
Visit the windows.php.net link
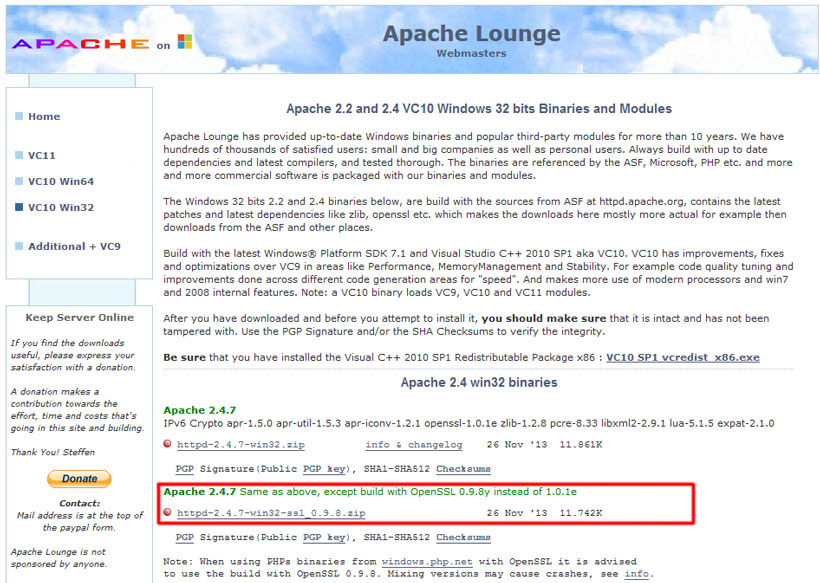coord(427,562)
